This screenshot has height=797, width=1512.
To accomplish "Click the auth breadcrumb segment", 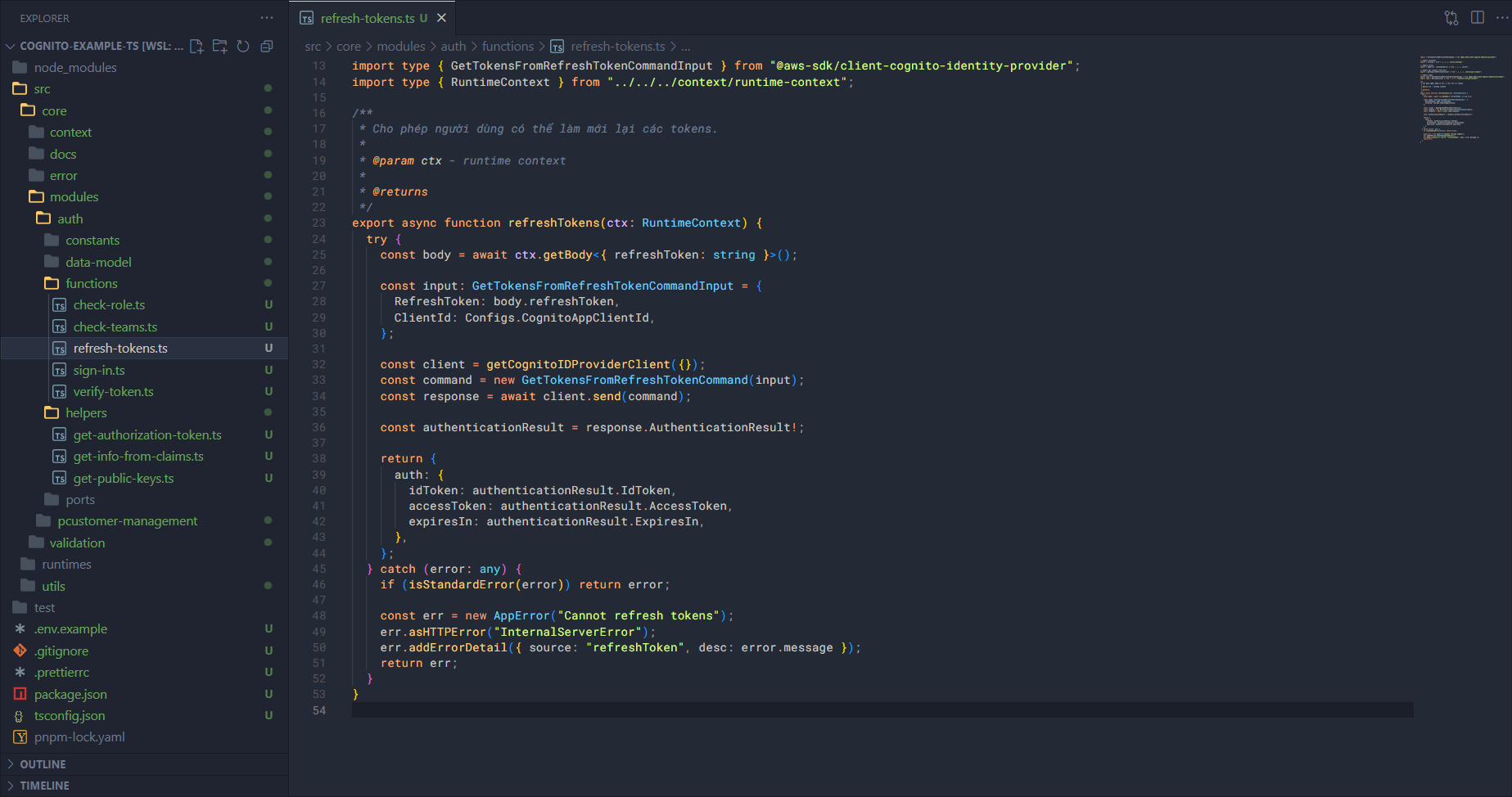I will coord(453,47).
